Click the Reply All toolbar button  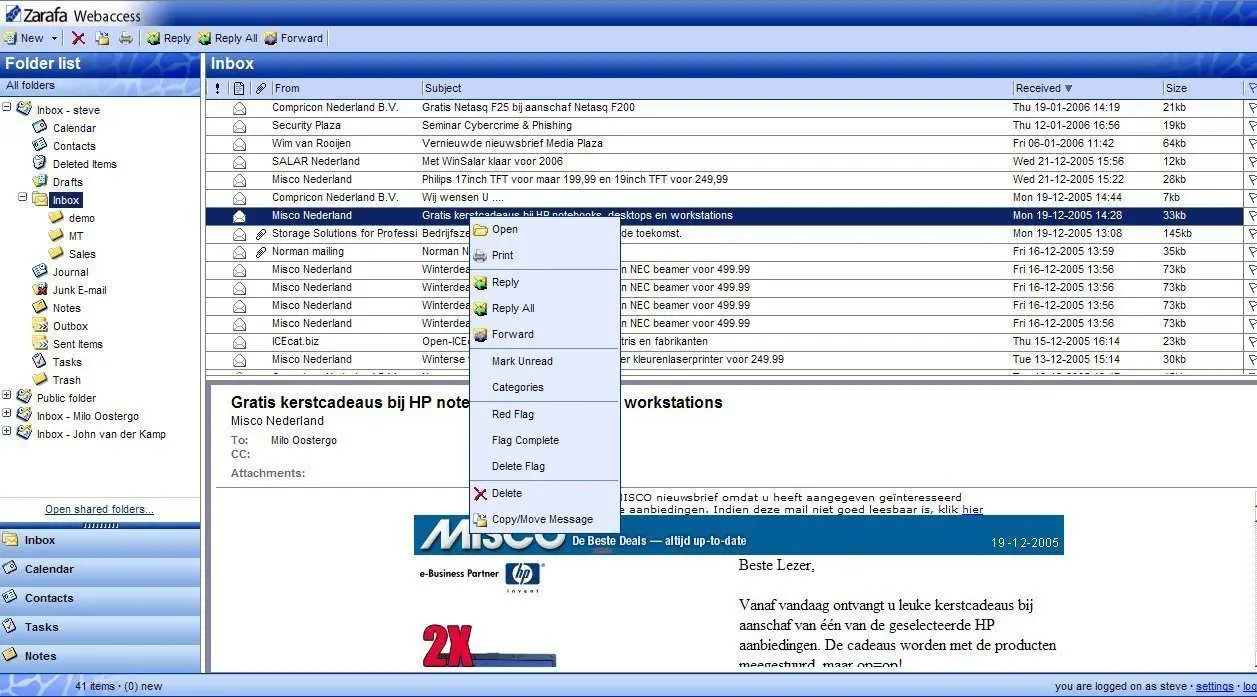point(228,38)
